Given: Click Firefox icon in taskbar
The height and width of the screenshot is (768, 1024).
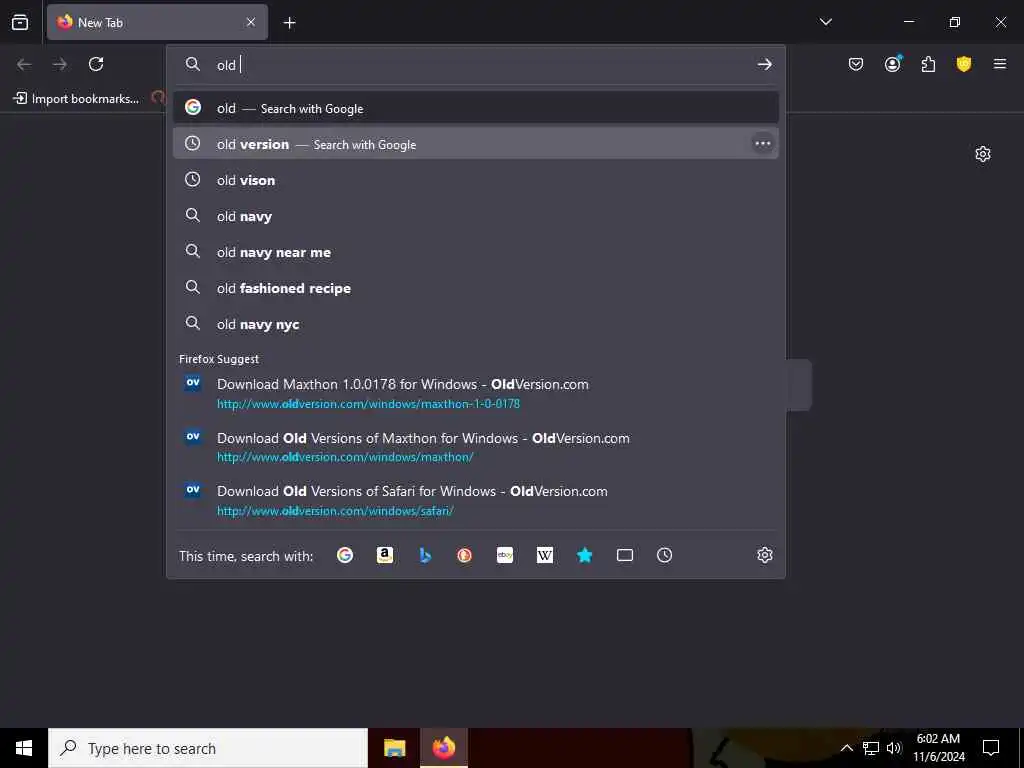Looking at the screenshot, I should tap(443, 748).
